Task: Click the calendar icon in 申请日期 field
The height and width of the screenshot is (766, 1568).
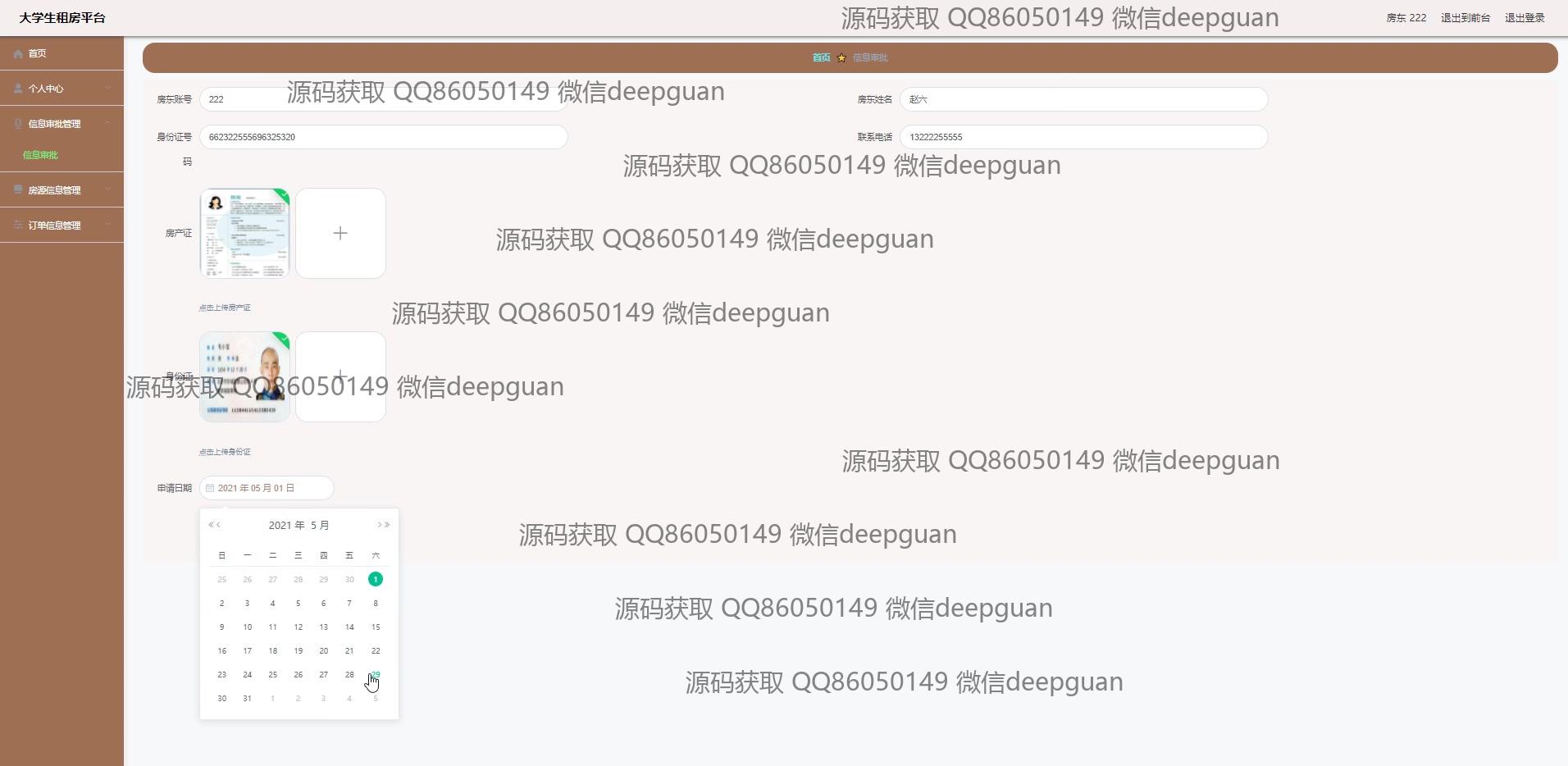Action: (x=210, y=488)
